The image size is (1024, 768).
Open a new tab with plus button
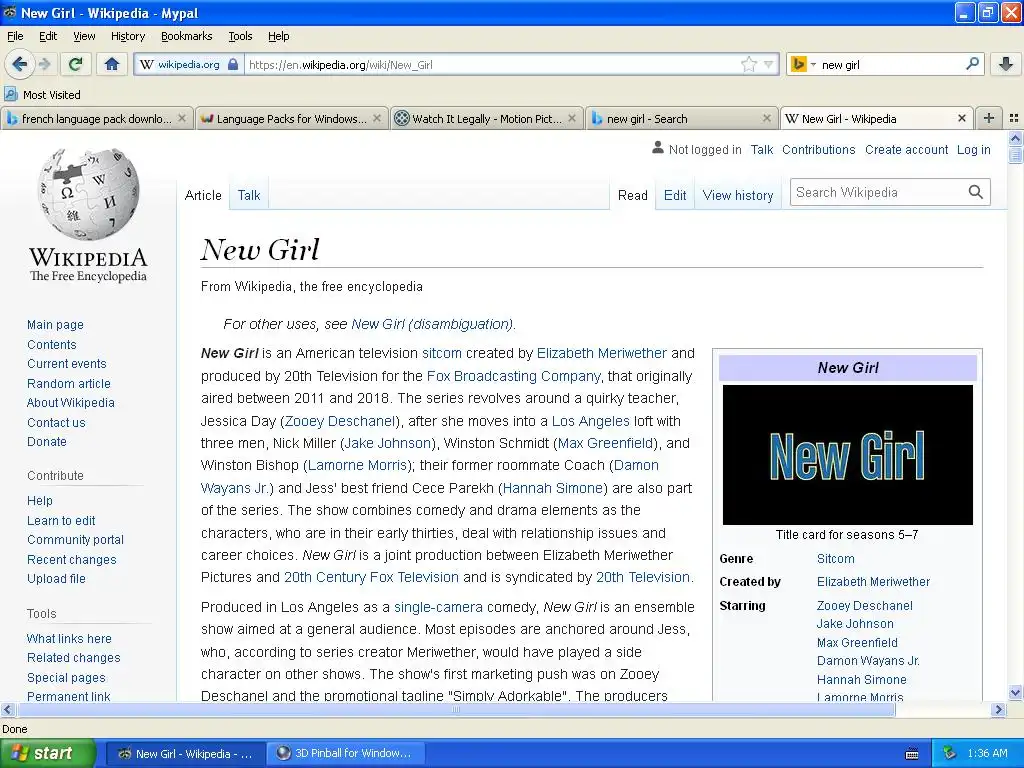pos(989,118)
